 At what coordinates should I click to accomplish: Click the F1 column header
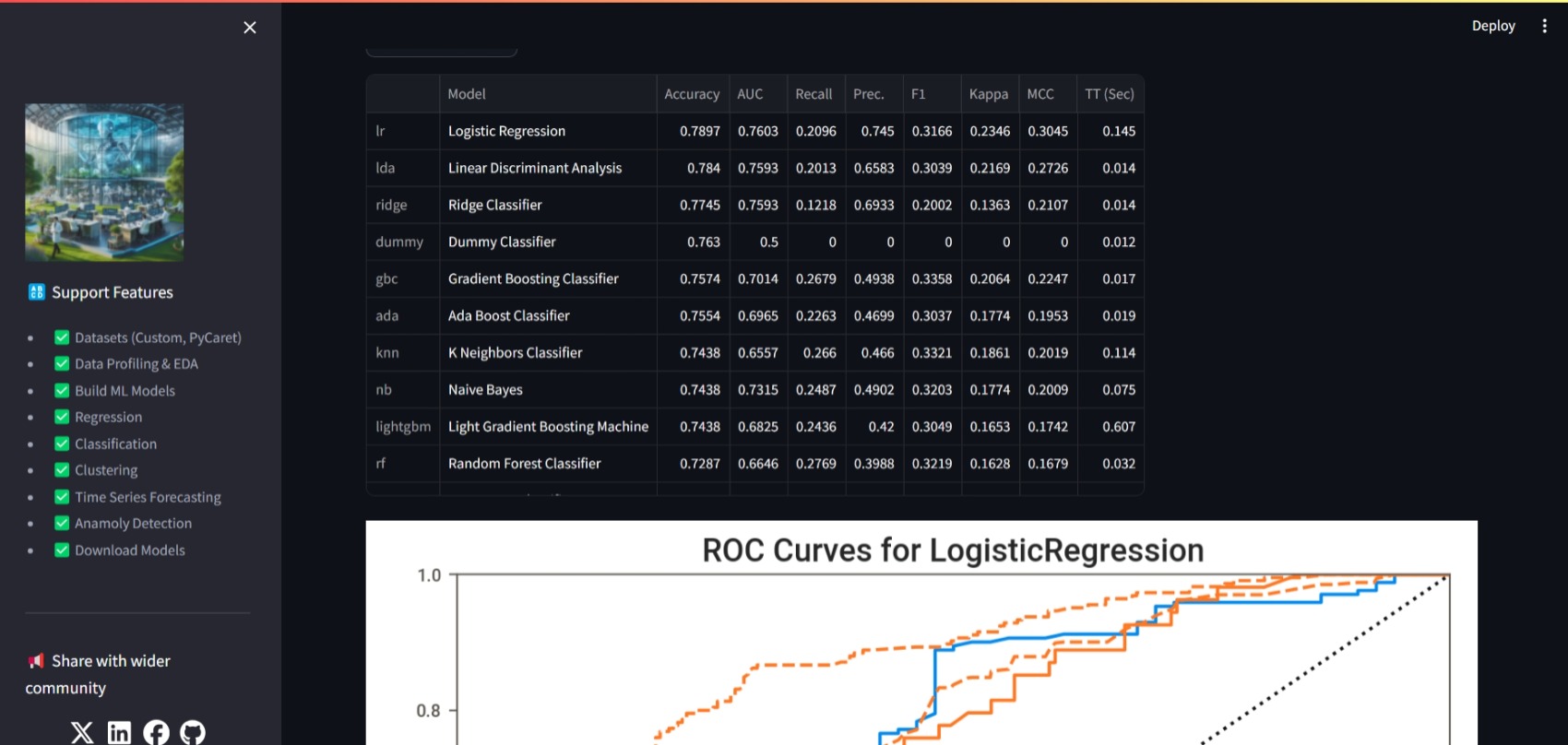coord(918,94)
